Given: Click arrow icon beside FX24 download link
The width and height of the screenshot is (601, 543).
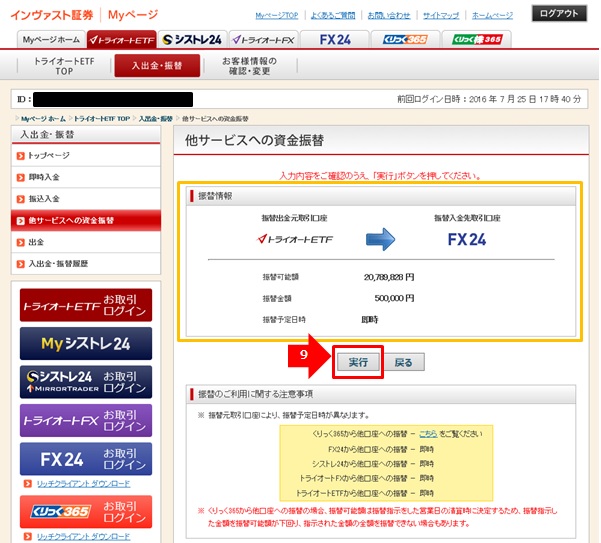Looking at the screenshot, I should [x=28, y=484].
